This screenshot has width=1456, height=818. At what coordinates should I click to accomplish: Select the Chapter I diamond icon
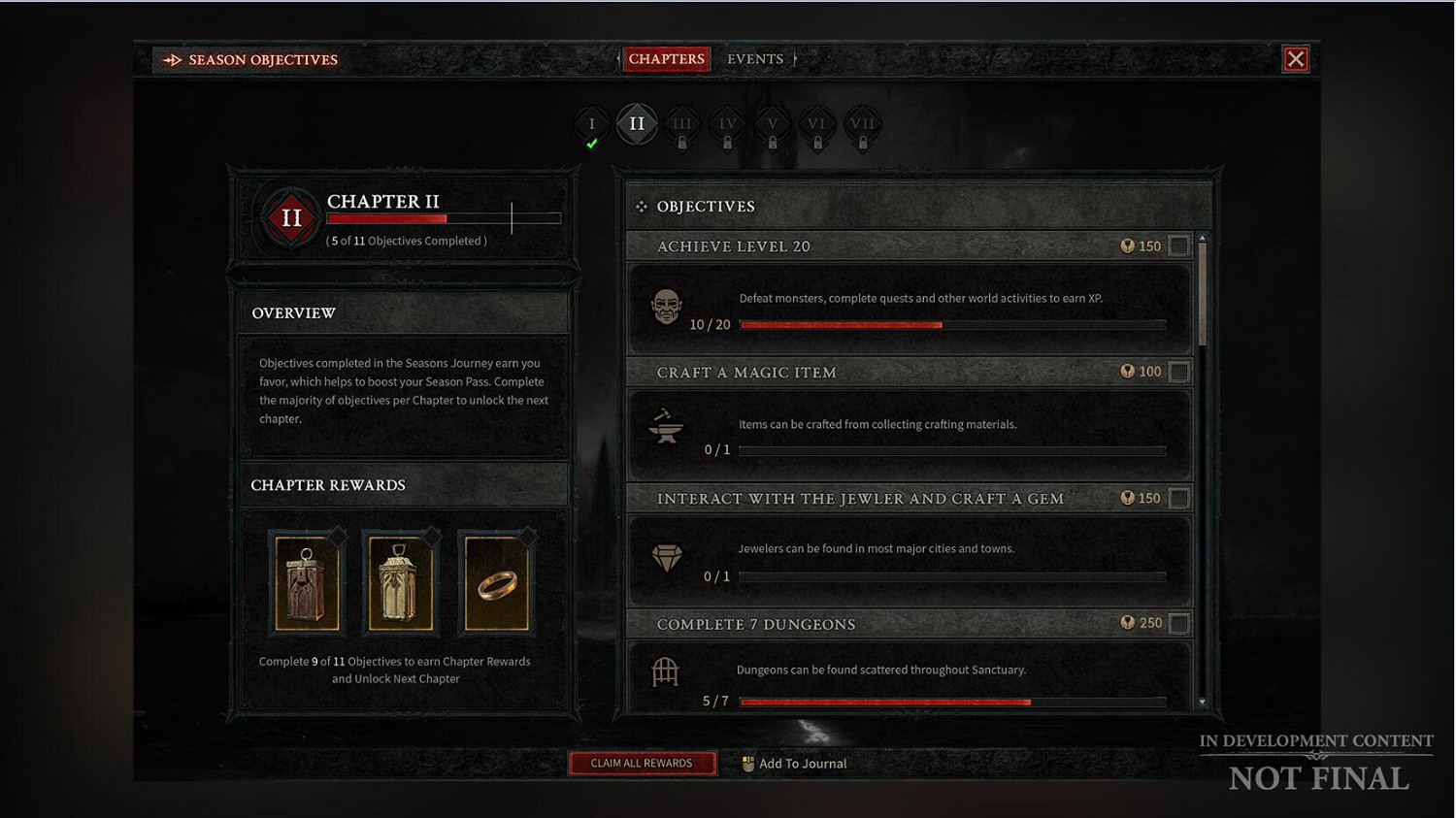pos(592,125)
